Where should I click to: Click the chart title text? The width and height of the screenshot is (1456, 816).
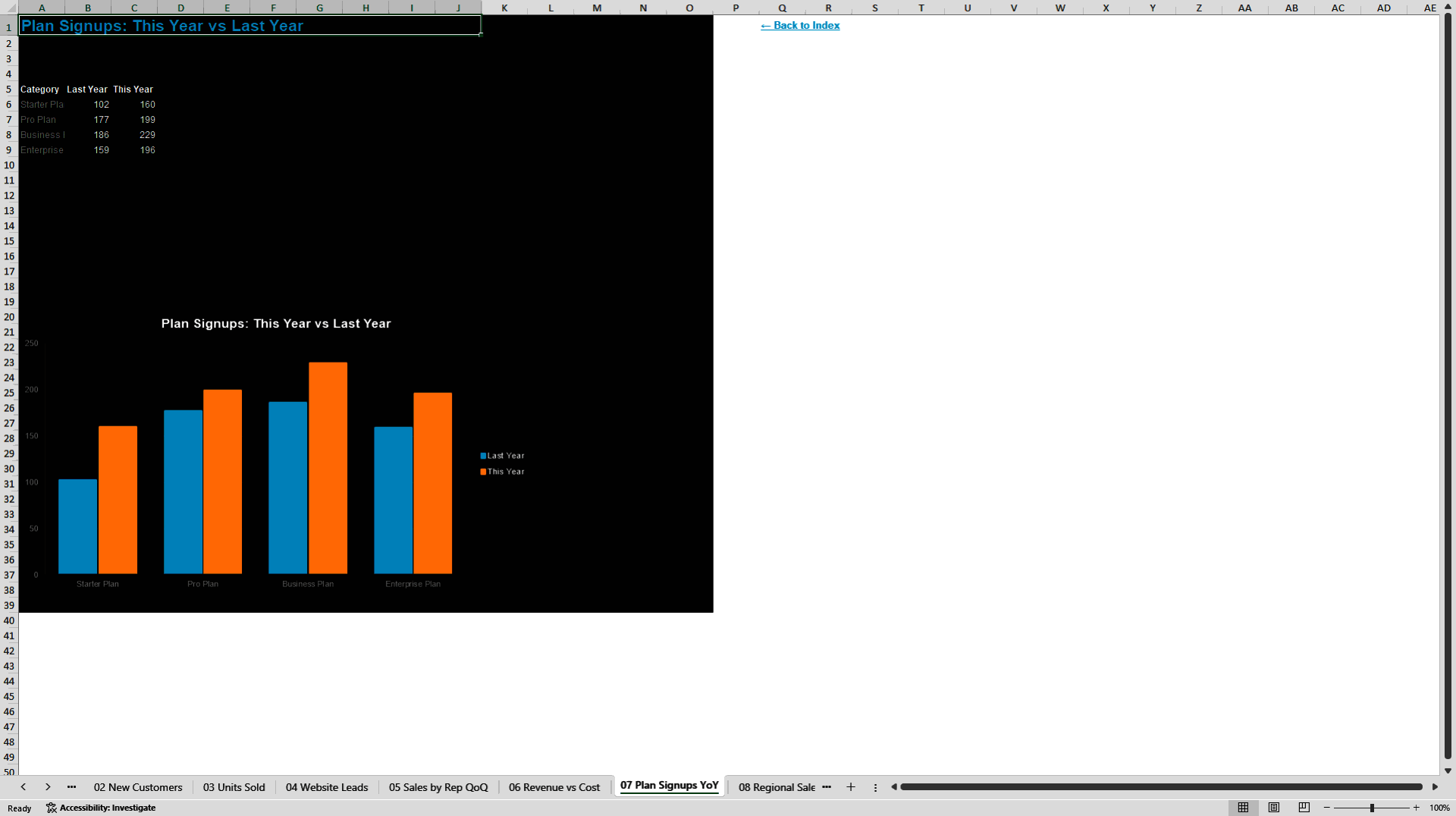pyautogui.click(x=276, y=324)
